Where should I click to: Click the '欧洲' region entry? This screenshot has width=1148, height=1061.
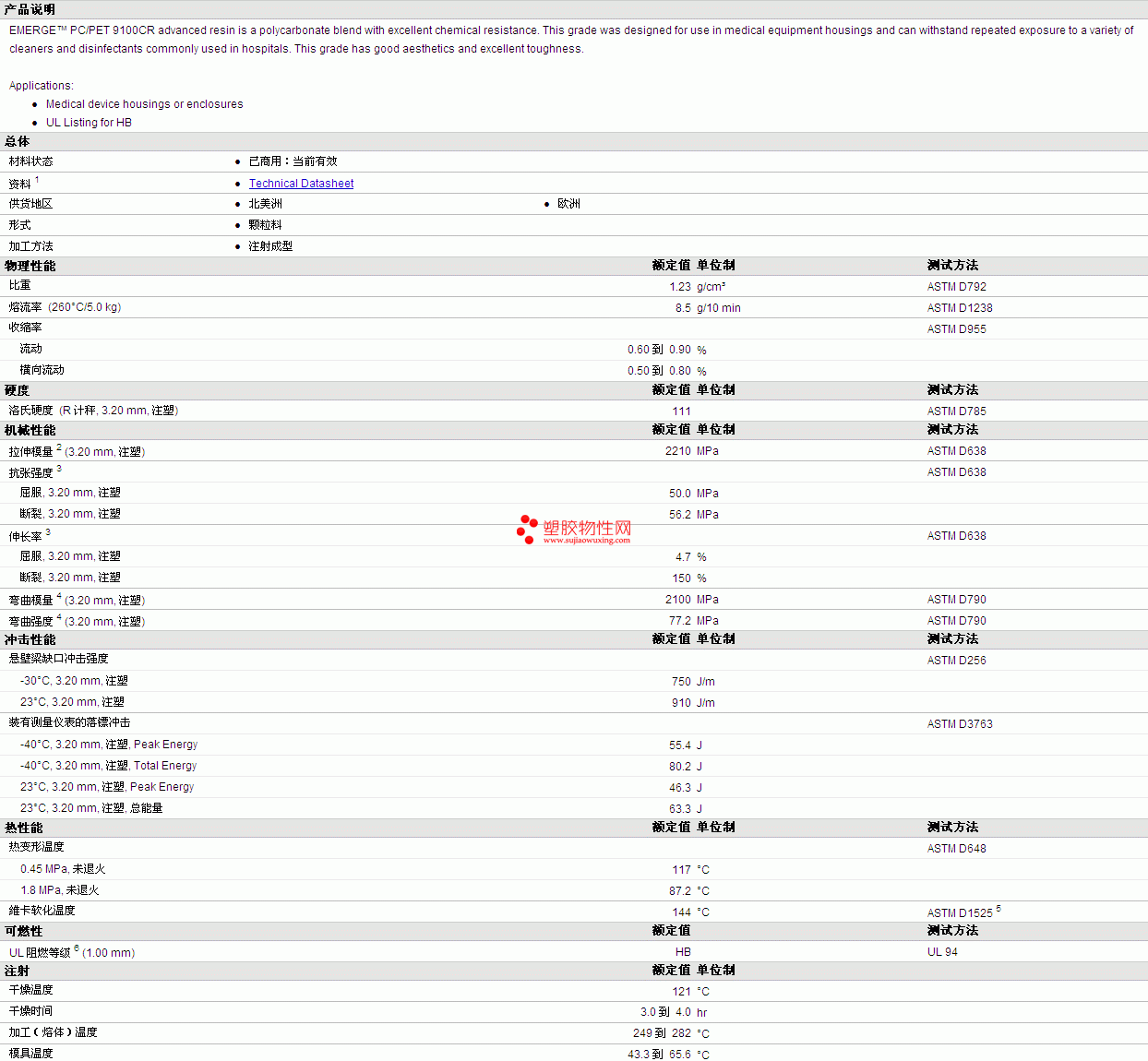pos(568,204)
